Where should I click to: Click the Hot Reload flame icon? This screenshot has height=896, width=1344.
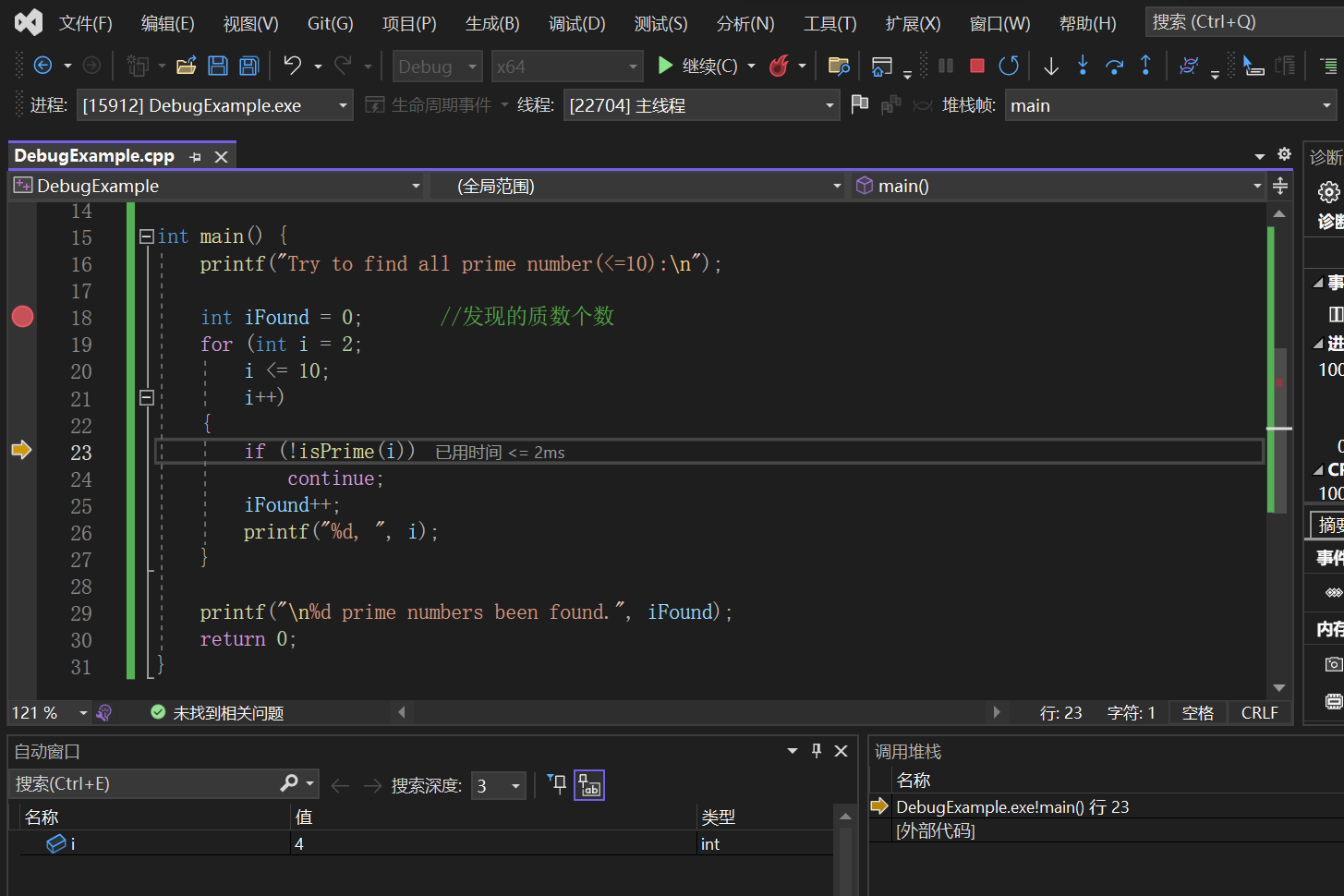tap(780, 66)
